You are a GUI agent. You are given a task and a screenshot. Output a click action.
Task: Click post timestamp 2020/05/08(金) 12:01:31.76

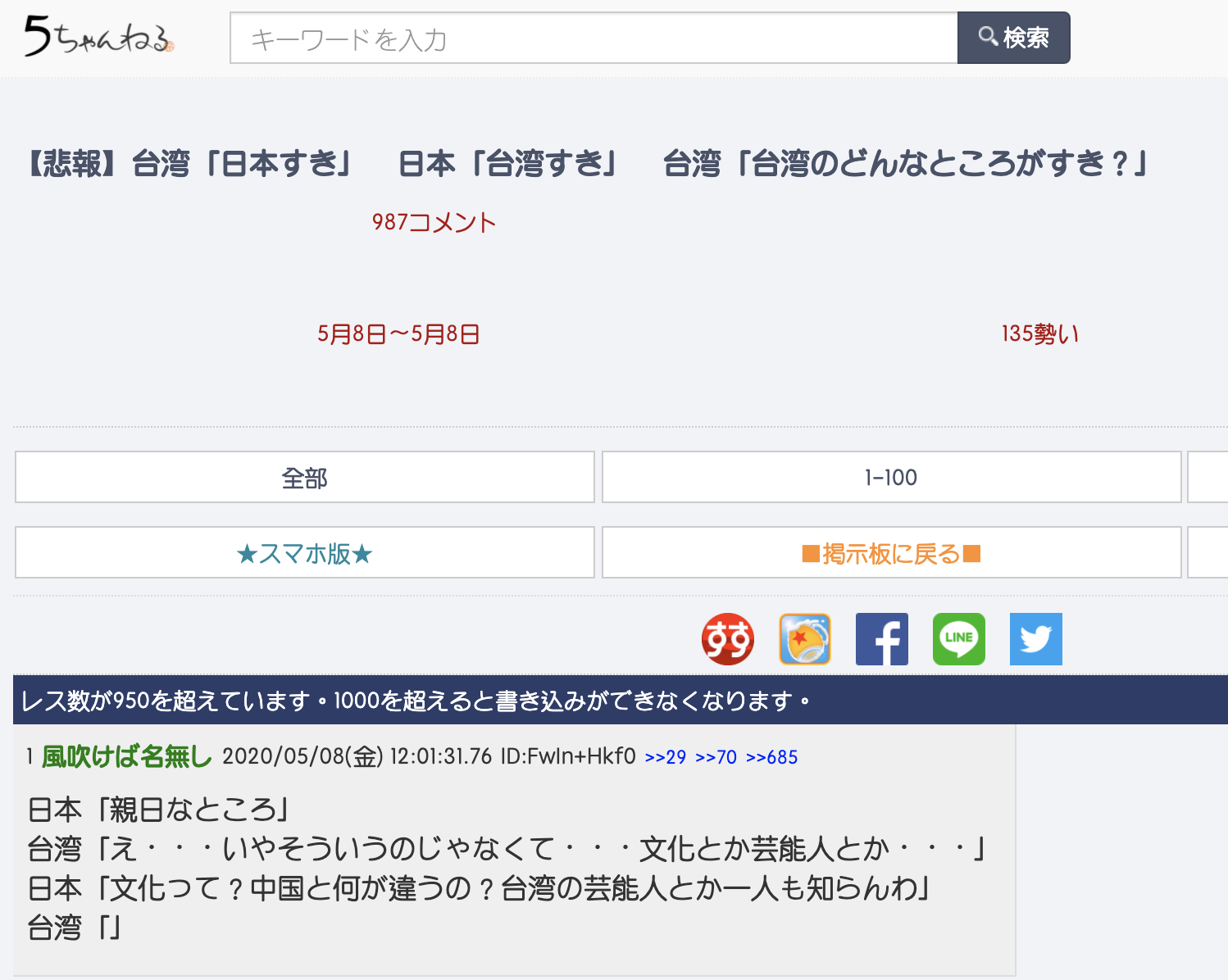(357, 756)
